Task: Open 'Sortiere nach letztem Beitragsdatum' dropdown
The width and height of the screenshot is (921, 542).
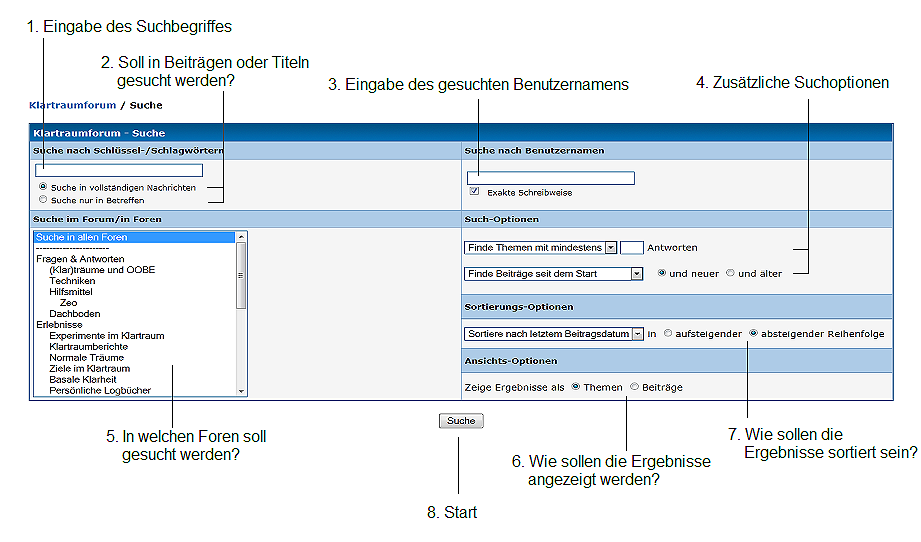Action: (x=553, y=334)
